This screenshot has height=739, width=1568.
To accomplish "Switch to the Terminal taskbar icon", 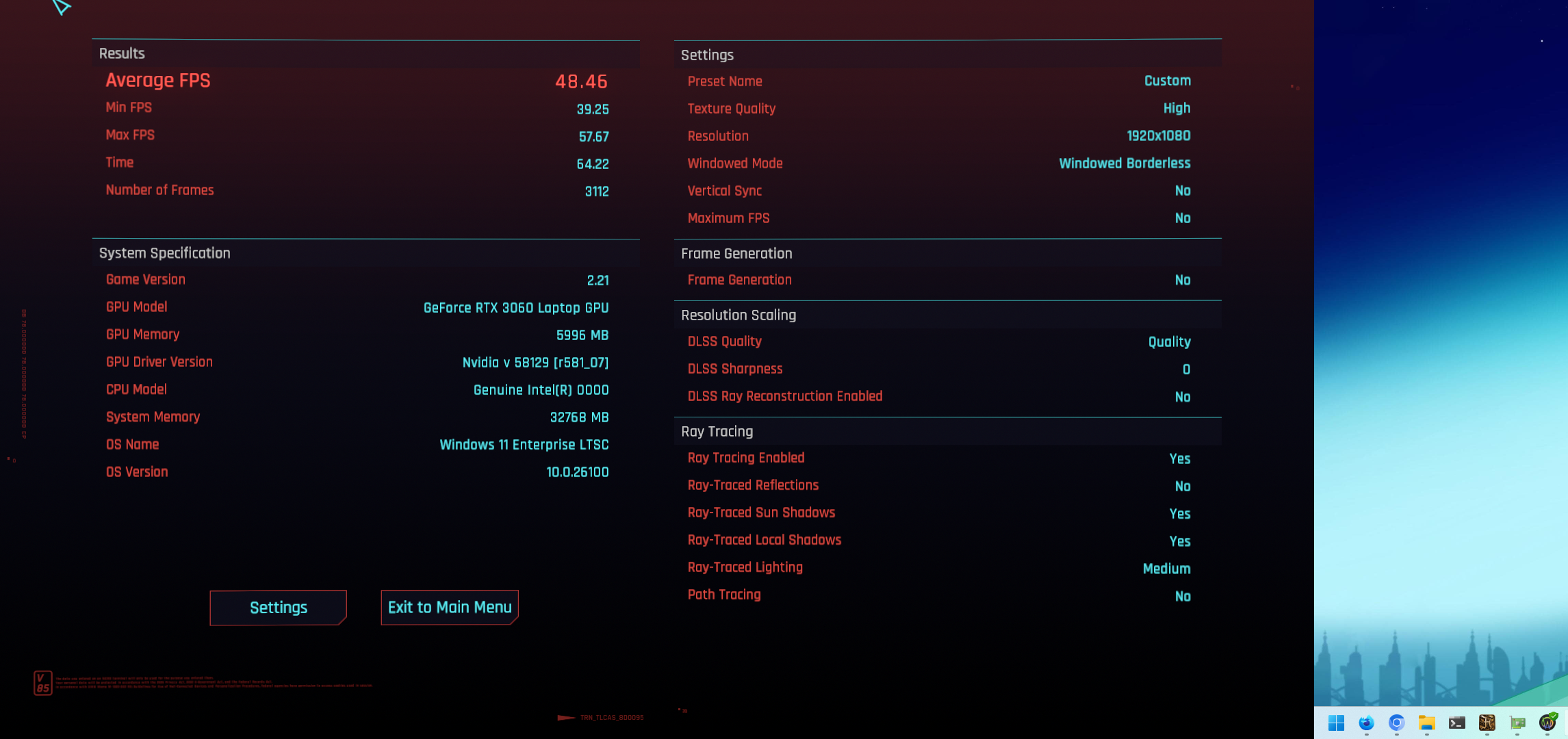I will 1456,723.
